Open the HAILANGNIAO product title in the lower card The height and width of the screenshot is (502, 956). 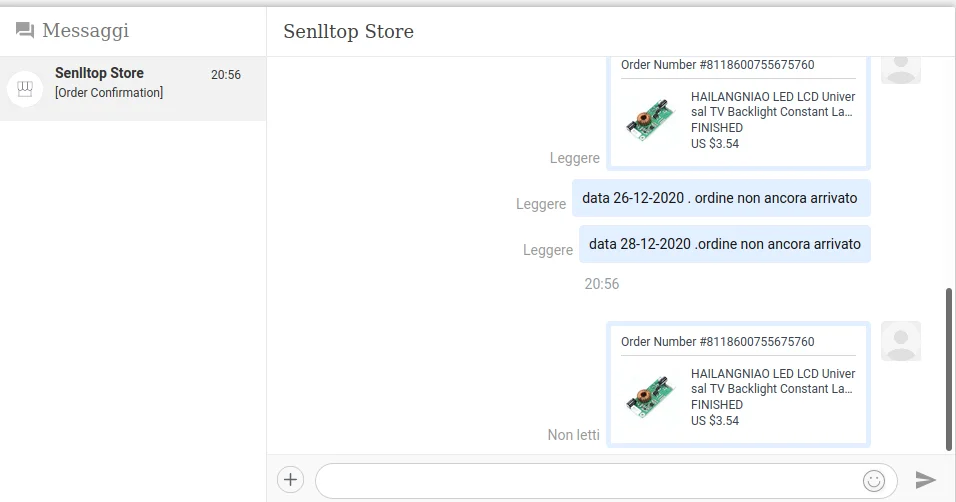tap(773, 381)
